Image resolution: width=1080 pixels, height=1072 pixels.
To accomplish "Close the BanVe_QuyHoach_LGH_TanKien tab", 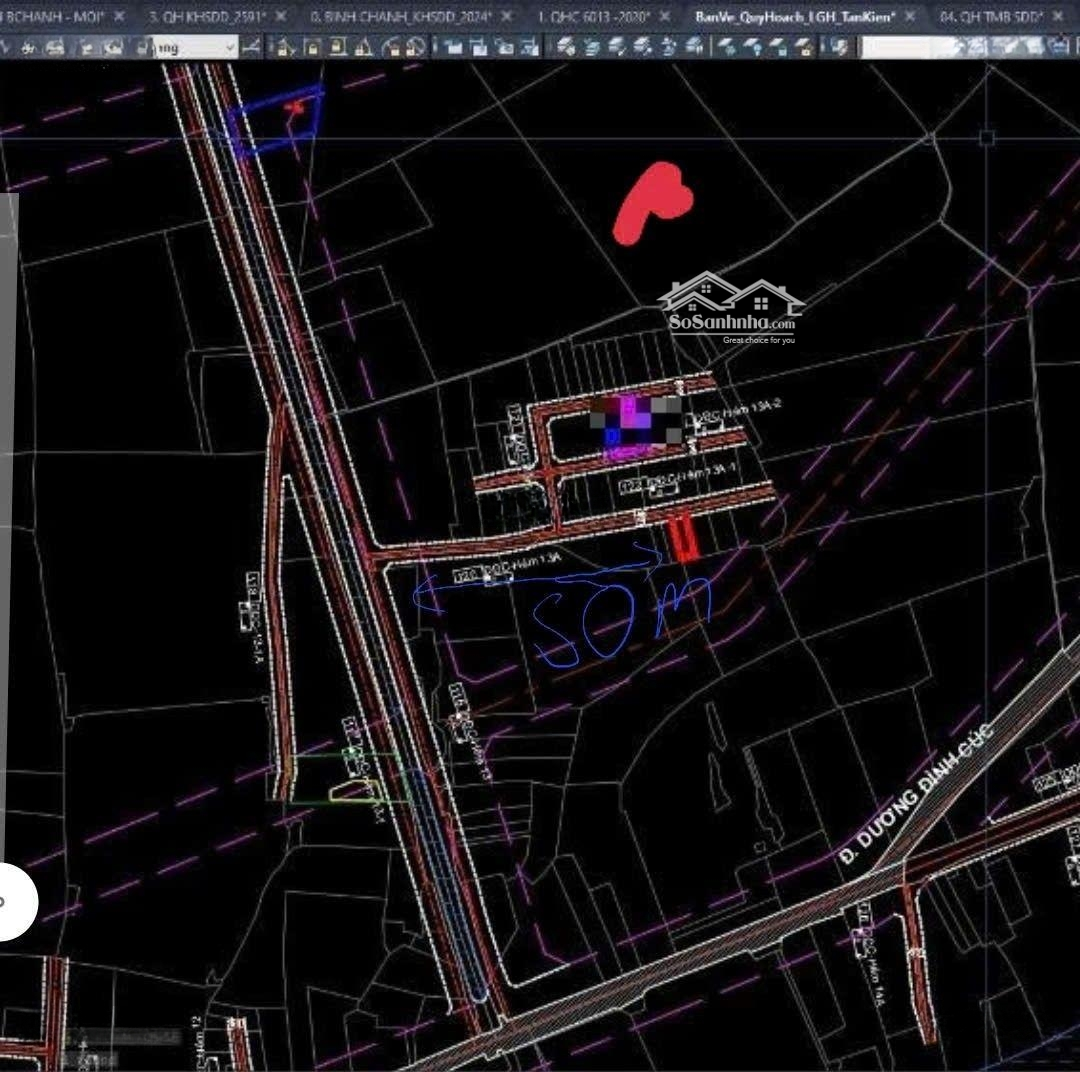I will 910,17.
